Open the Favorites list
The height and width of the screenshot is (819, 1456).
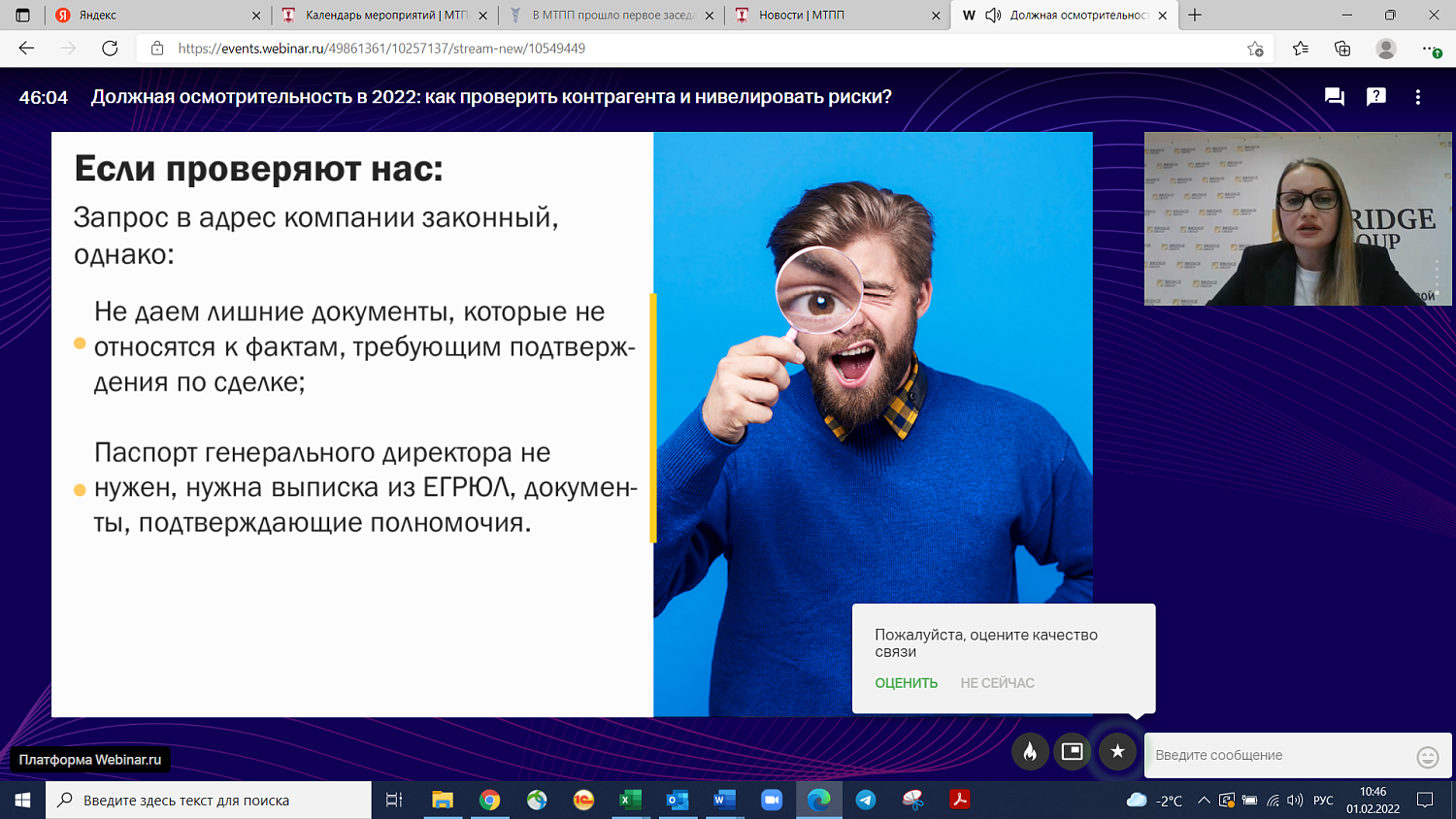(1301, 49)
